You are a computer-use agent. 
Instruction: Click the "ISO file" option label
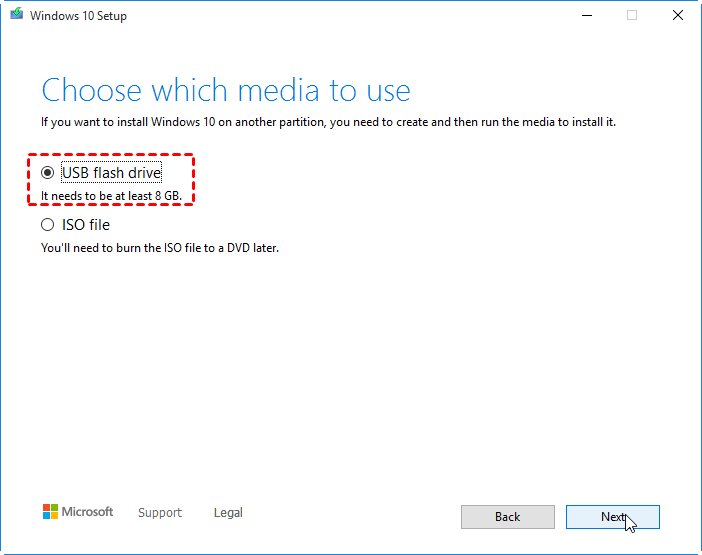point(86,225)
